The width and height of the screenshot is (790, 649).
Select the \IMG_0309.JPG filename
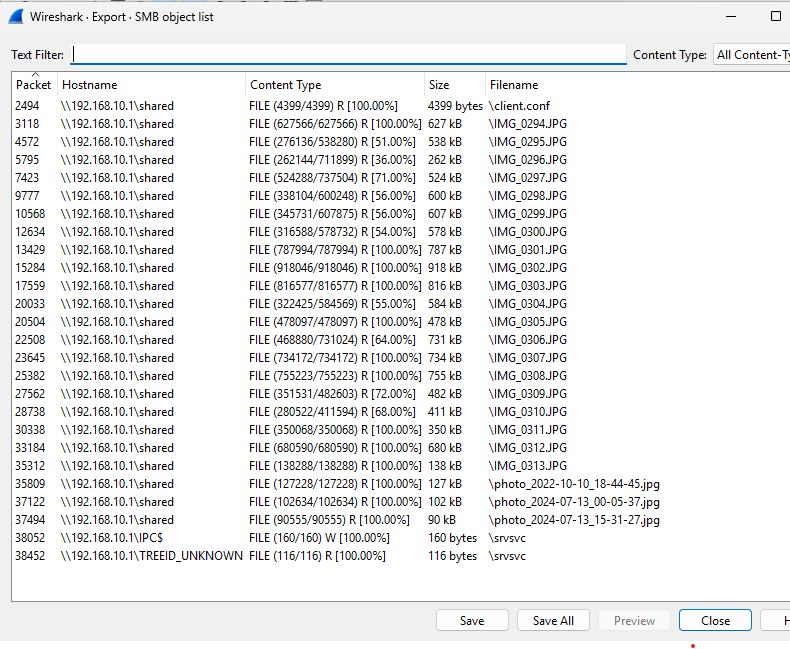coord(528,394)
